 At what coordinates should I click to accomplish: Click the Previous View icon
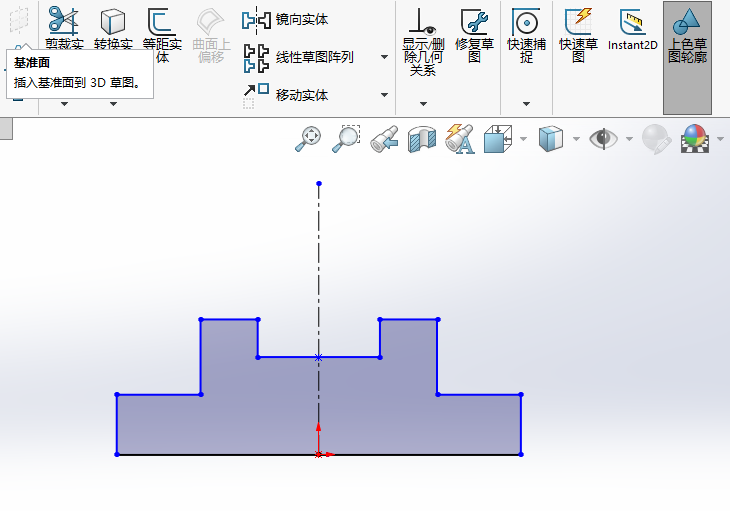(x=385, y=139)
